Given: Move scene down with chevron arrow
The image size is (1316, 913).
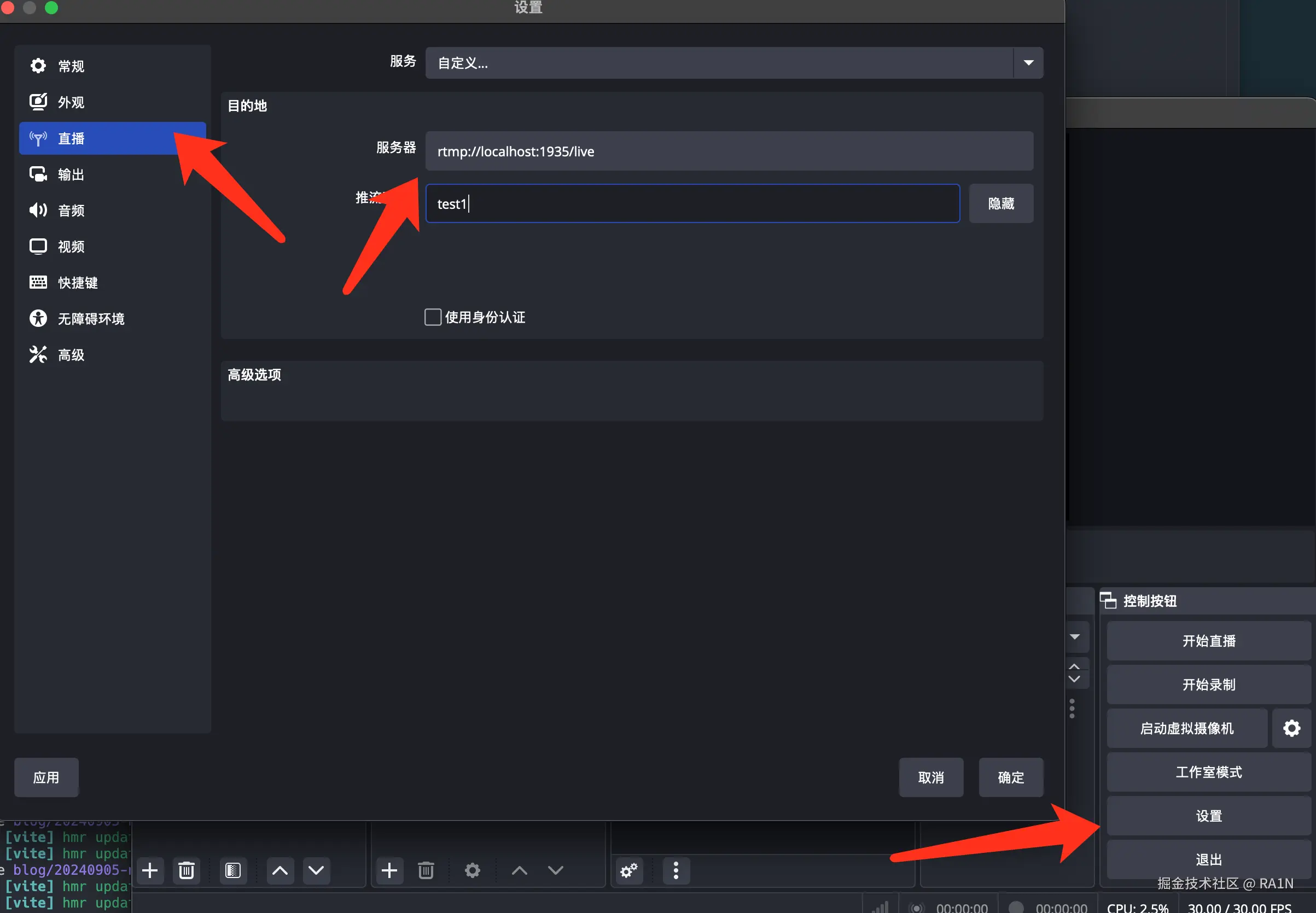Looking at the screenshot, I should (x=316, y=870).
